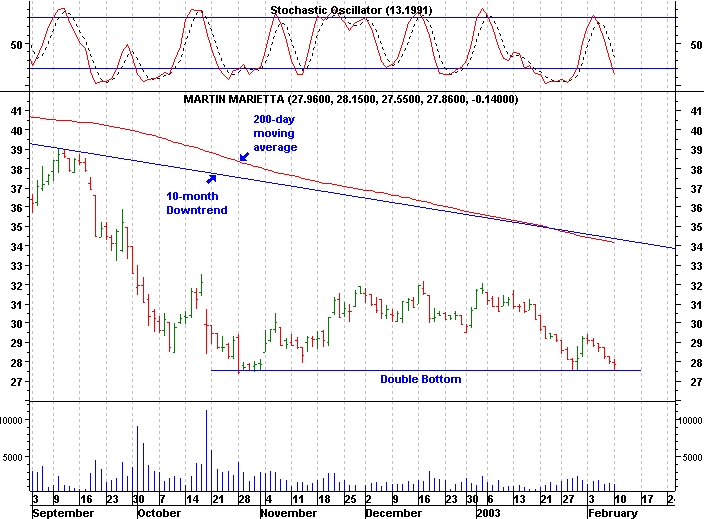705x519 pixels.
Task: Select date label 7 in October
Action: 162,499
